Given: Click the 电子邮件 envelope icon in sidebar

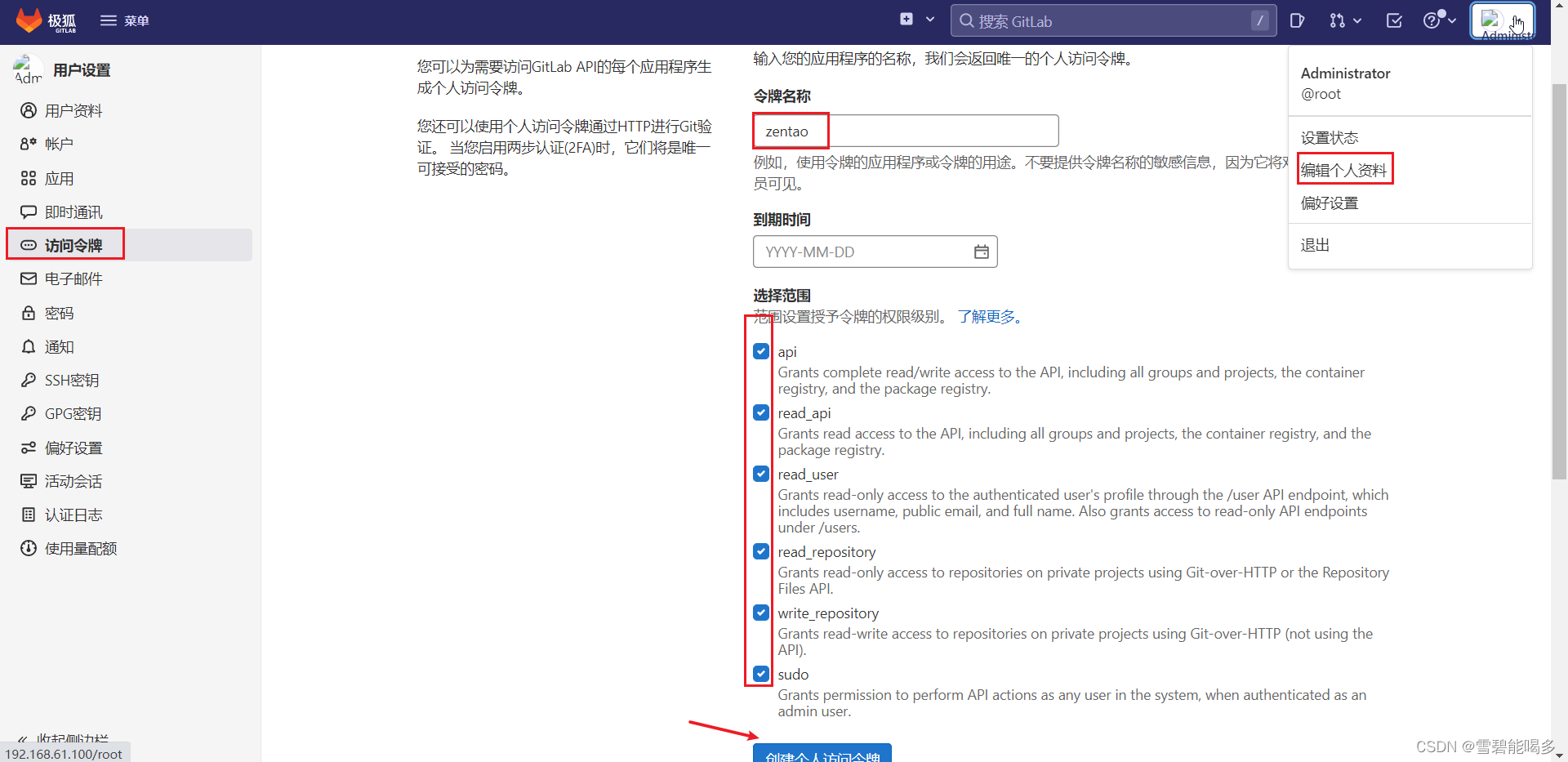Looking at the screenshot, I should tap(29, 279).
